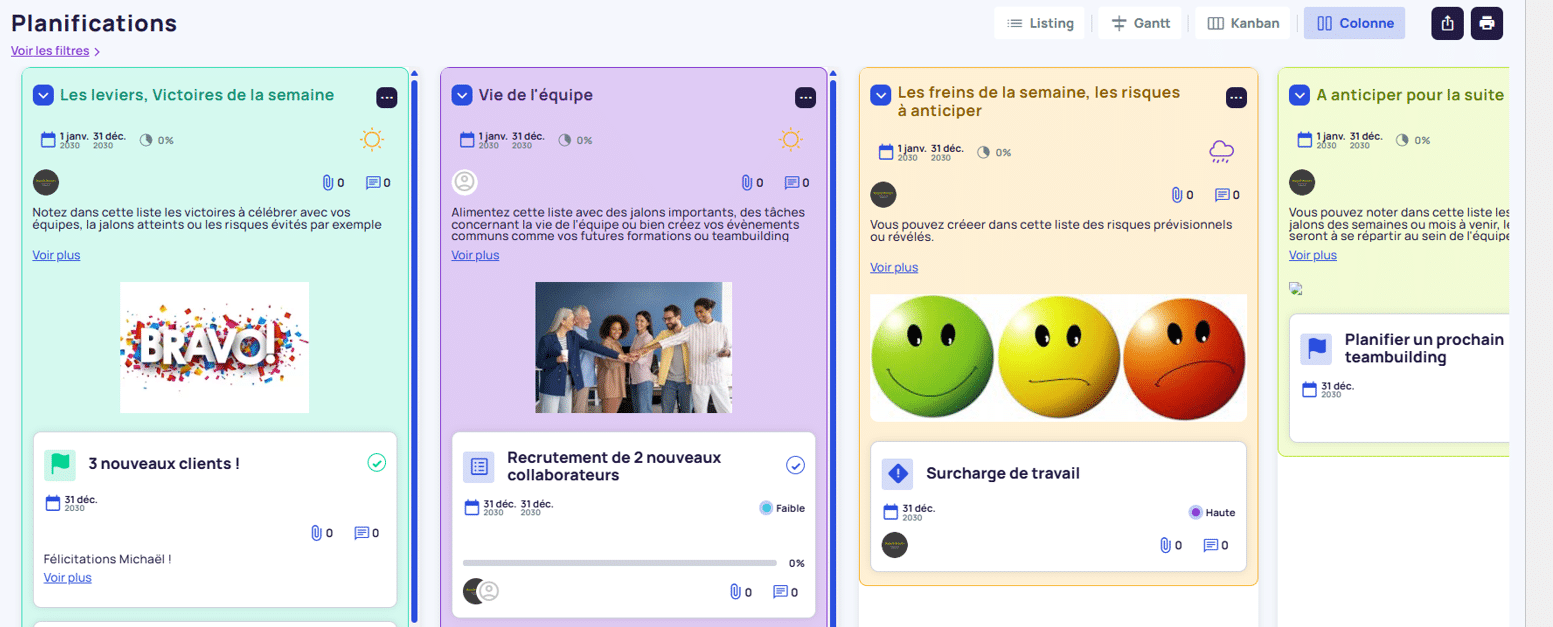The width and height of the screenshot is (1553, 627).
Task: Collapse the Vie de l'équipe column
Action: point(461,95)
